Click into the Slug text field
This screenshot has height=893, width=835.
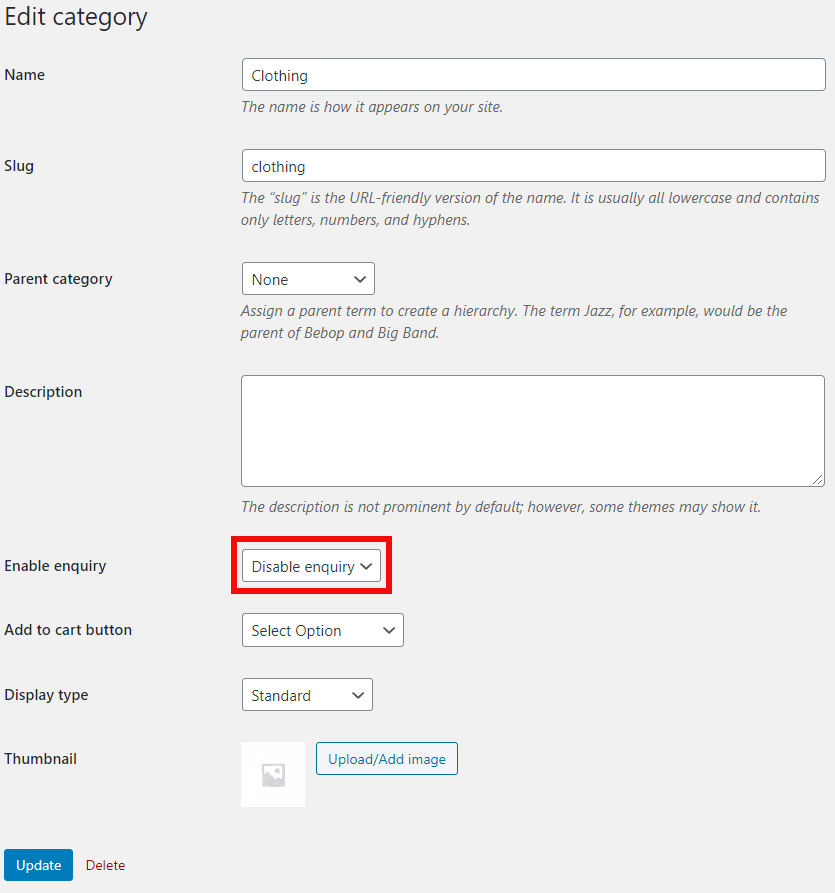tap(533, 166)
